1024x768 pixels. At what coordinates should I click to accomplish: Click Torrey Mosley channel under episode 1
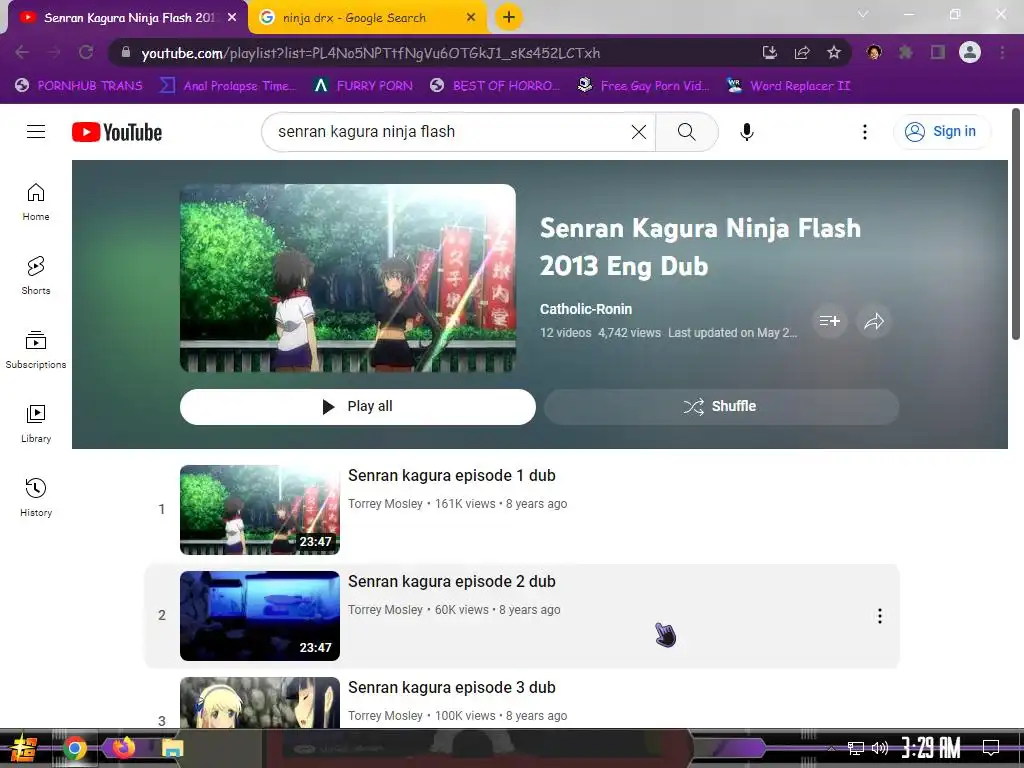point(385,504)
